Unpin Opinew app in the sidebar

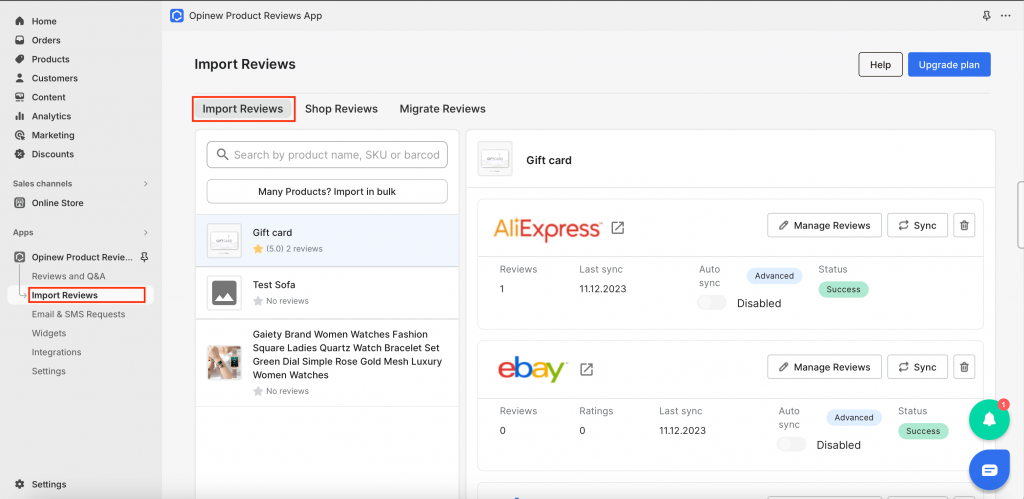click(145, 257)
